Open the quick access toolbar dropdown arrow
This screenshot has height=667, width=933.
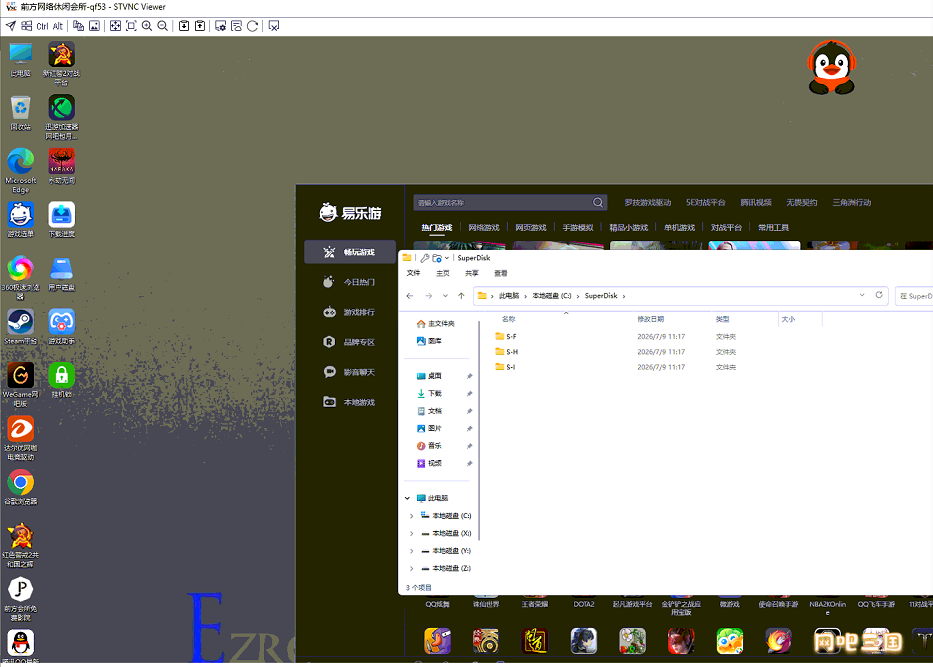point(447,258)
